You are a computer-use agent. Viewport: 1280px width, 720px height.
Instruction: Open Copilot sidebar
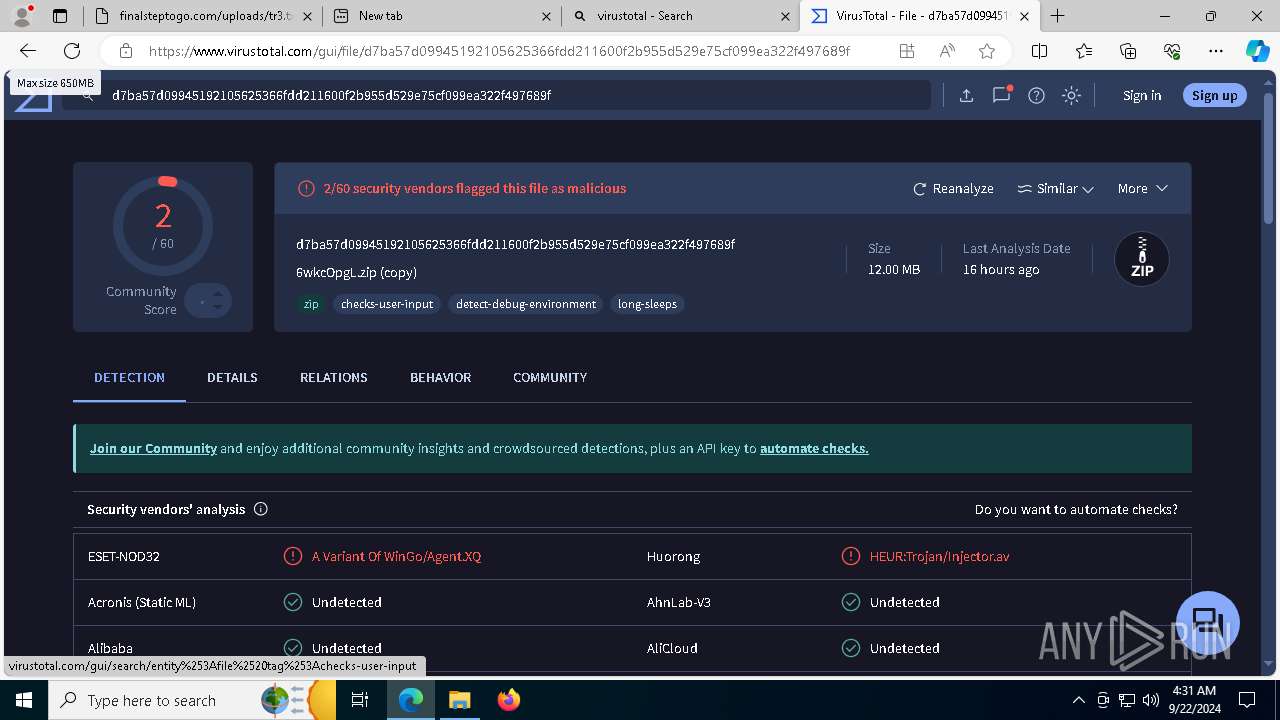pos(1257,51)
